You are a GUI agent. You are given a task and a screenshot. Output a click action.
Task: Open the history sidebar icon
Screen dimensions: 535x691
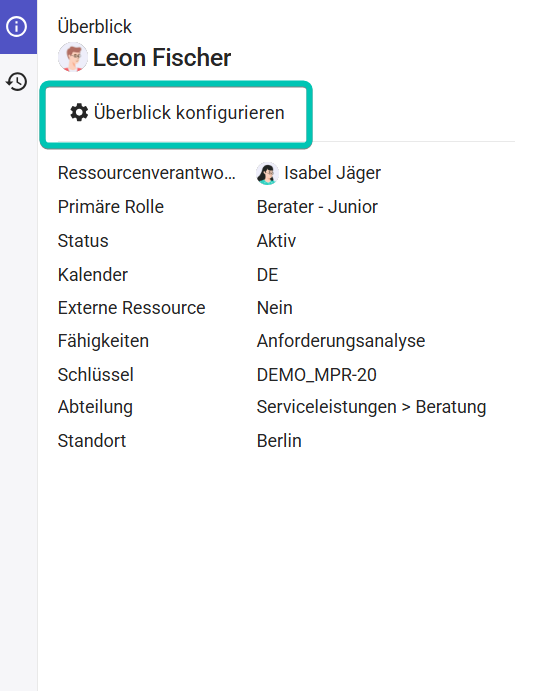click(x=17, y=82)
